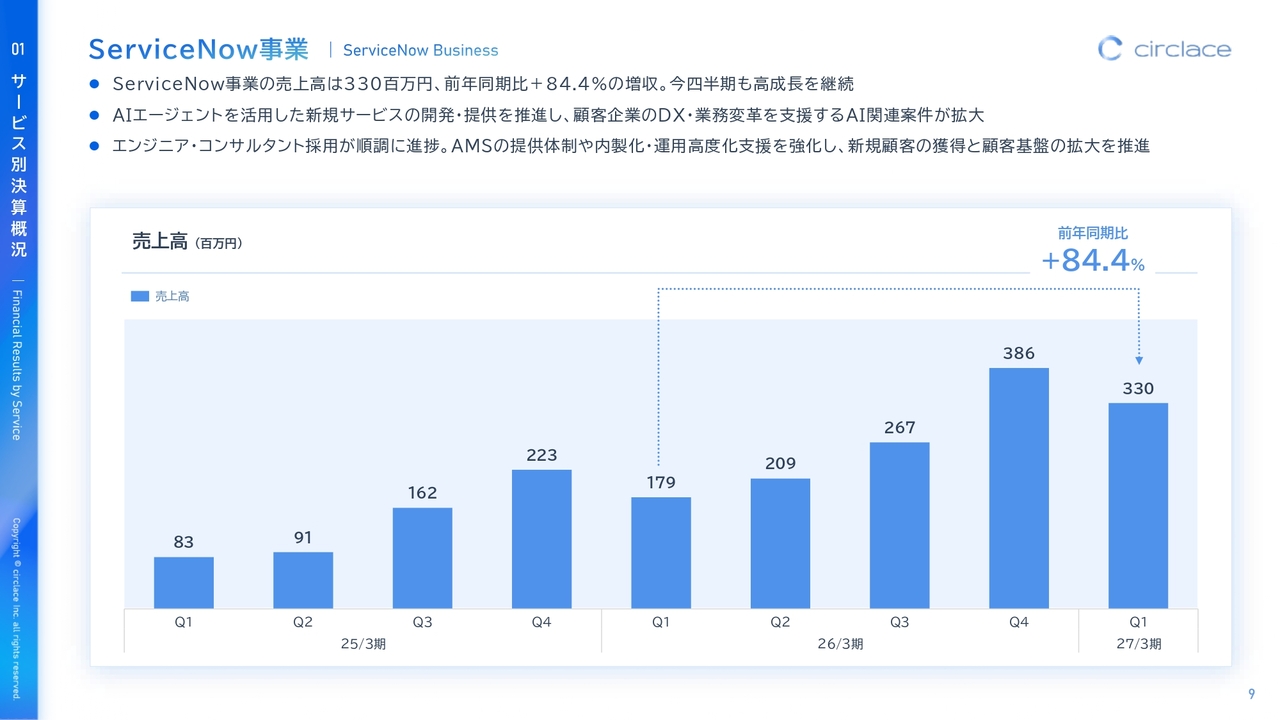This screenshot has height=720, width=1280.
Task: Click the blue 売上高 legend color square
Action: 140,296
